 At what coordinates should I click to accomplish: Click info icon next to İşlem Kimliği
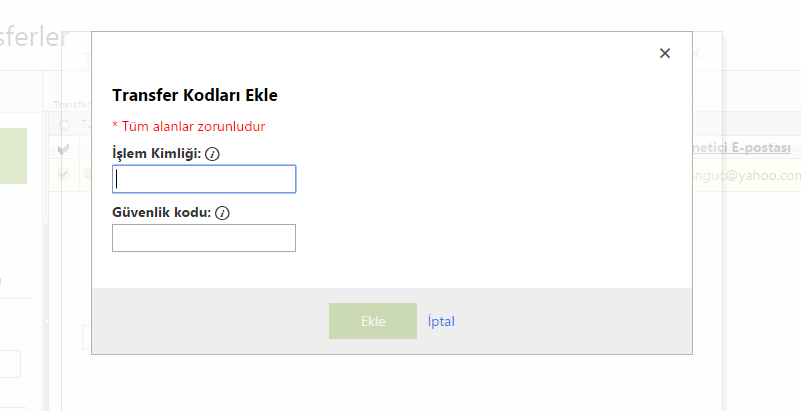[x=212, y=154]
